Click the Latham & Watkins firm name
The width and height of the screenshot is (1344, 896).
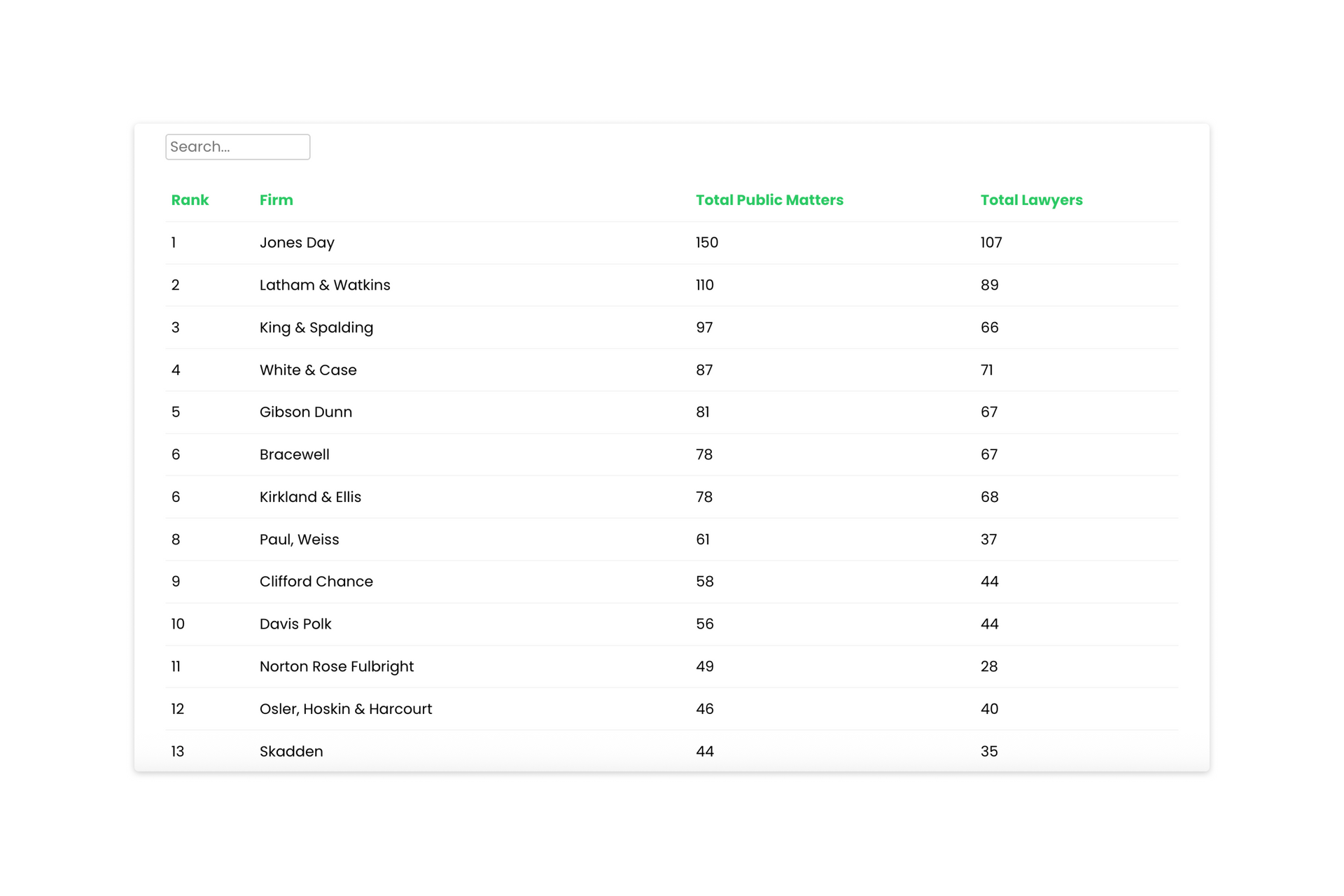(325, 285)
